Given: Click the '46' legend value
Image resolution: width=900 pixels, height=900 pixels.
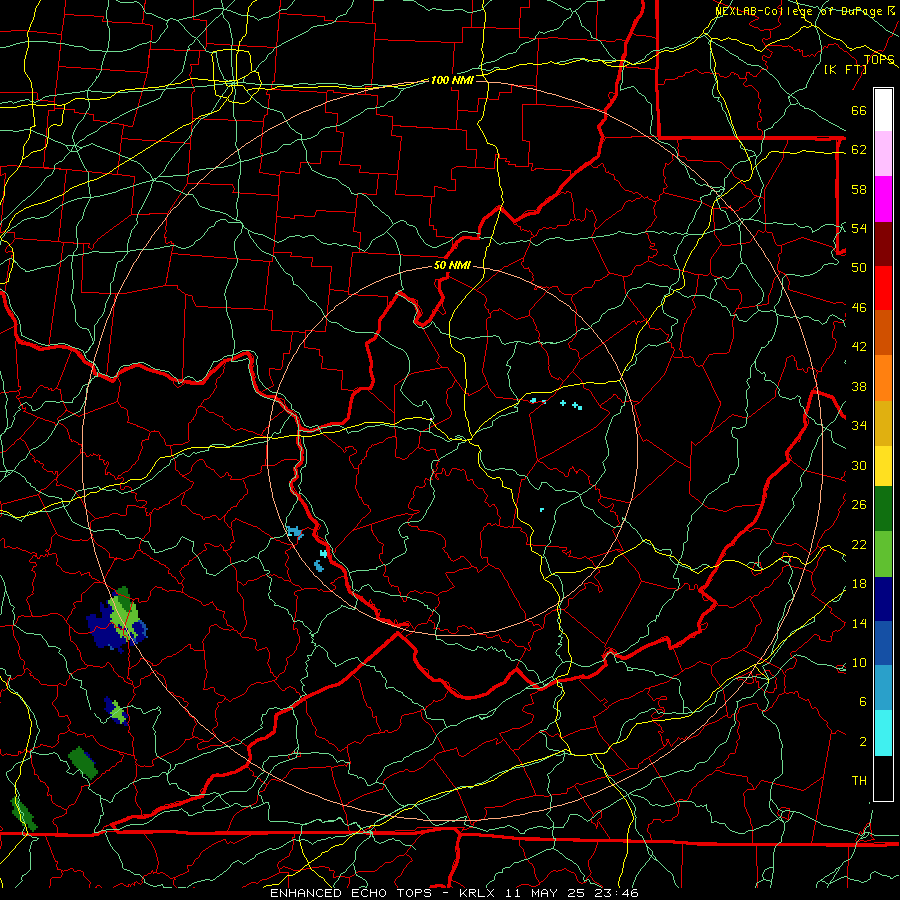Looking at the screenshot, I should [859, 307].
